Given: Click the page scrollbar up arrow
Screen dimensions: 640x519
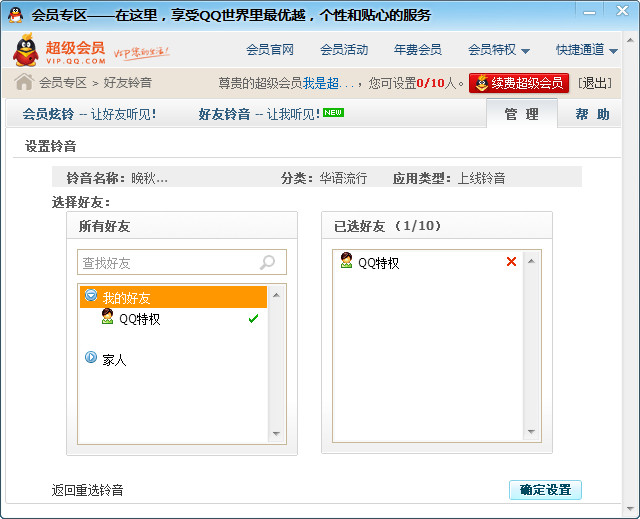Looking at the screenshot, I should [630, 40].
